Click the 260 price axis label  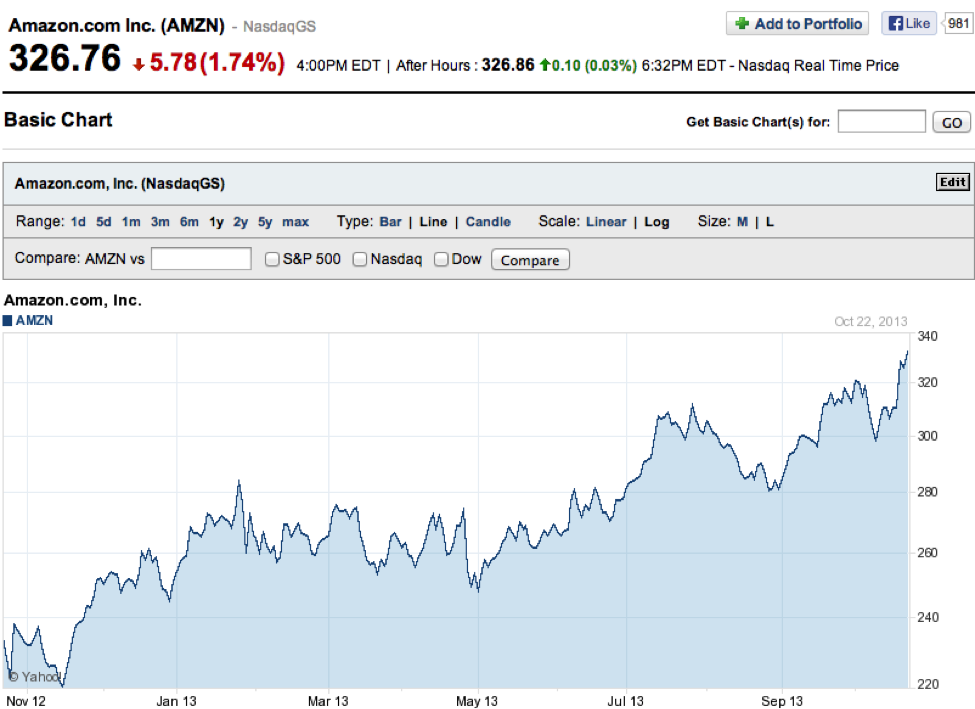click(927, 552)
